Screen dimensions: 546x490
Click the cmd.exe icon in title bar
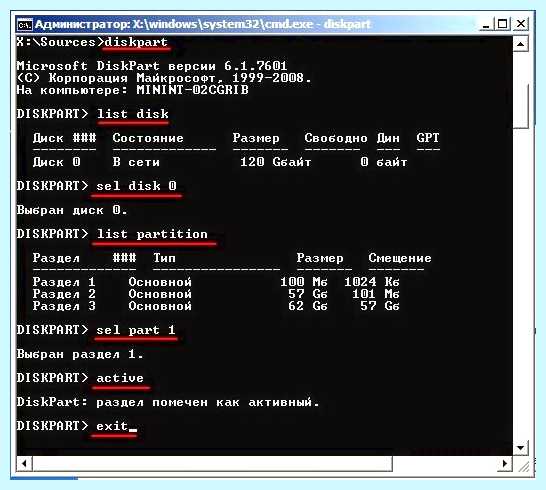[x=24, y=25]
